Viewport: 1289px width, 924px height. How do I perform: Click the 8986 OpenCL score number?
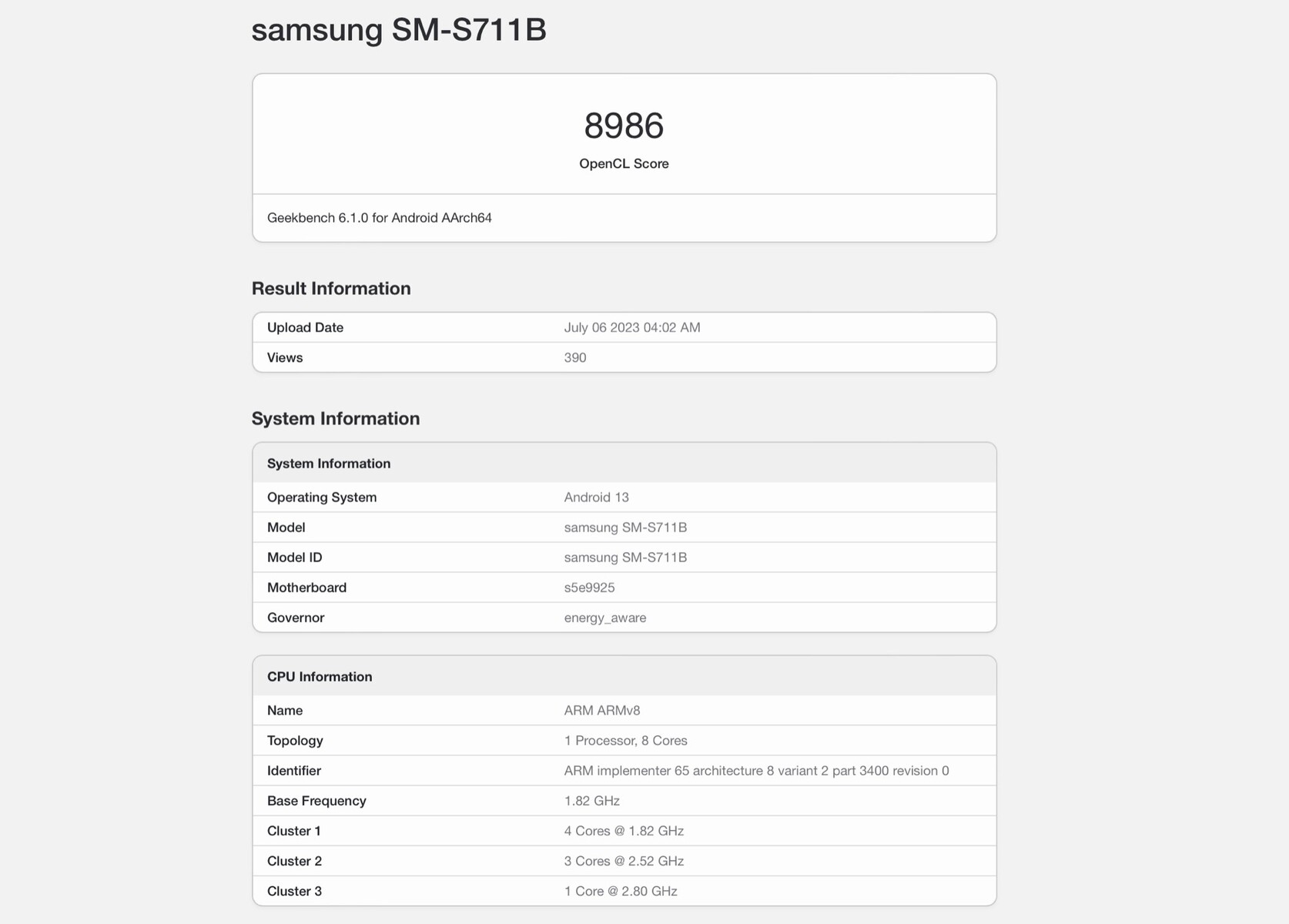pyautogui.click(x=624, y=126)
